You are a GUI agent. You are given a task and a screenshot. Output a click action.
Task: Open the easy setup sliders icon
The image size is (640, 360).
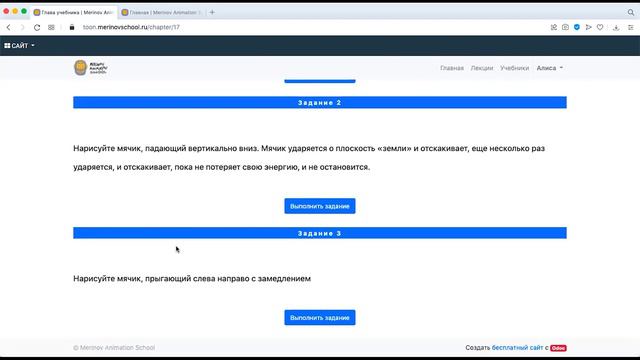pos(631,27)
